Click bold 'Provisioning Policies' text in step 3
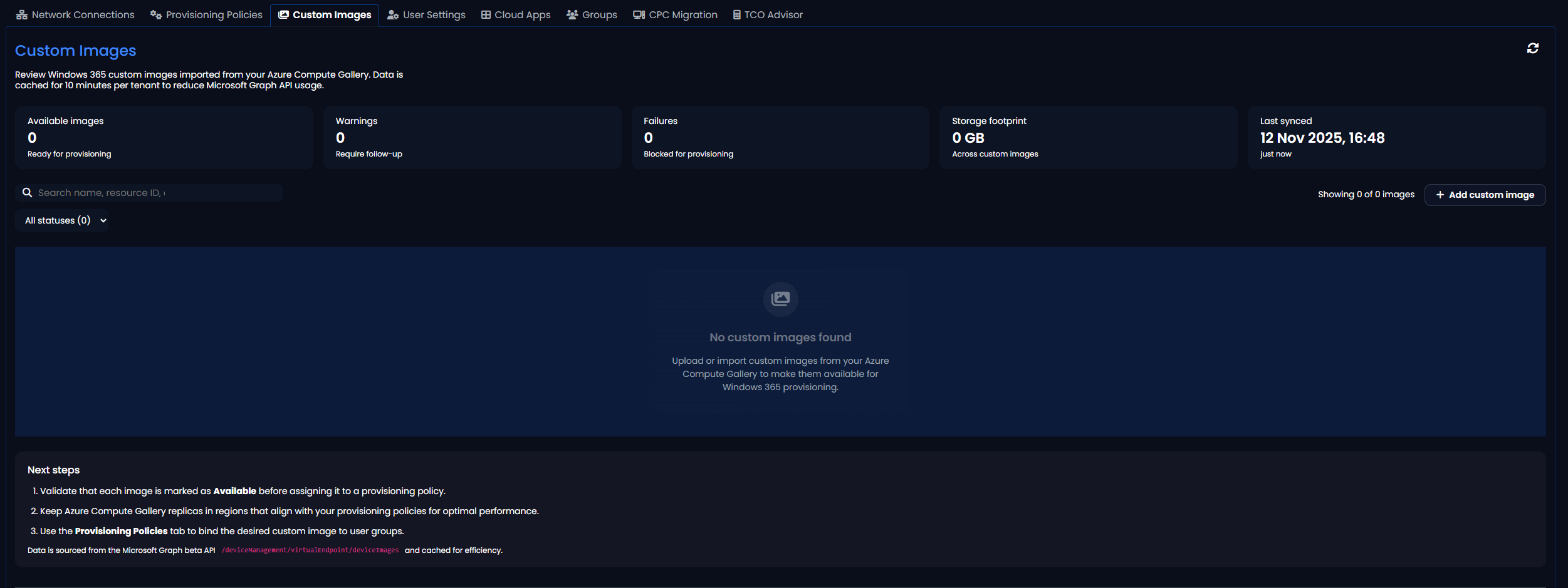Image resolution: width=1568 pixels, height=588 pixels. 121,531
